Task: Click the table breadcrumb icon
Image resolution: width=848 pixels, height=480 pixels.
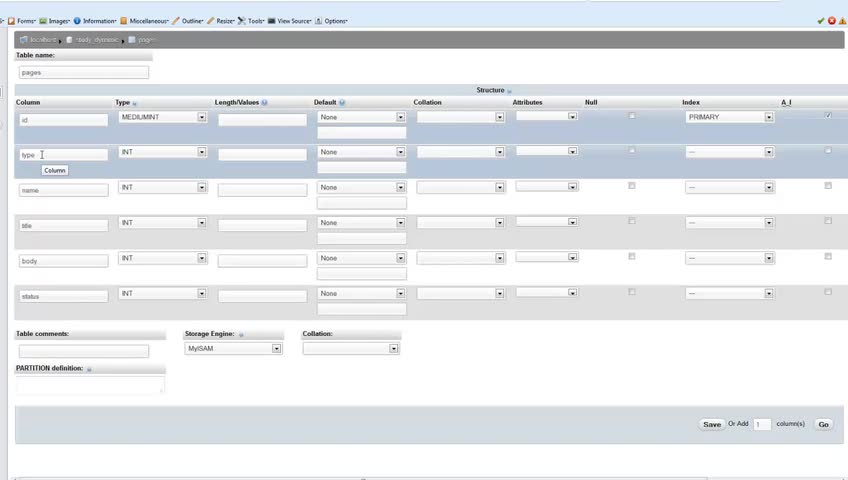Action: pos(131,39)
